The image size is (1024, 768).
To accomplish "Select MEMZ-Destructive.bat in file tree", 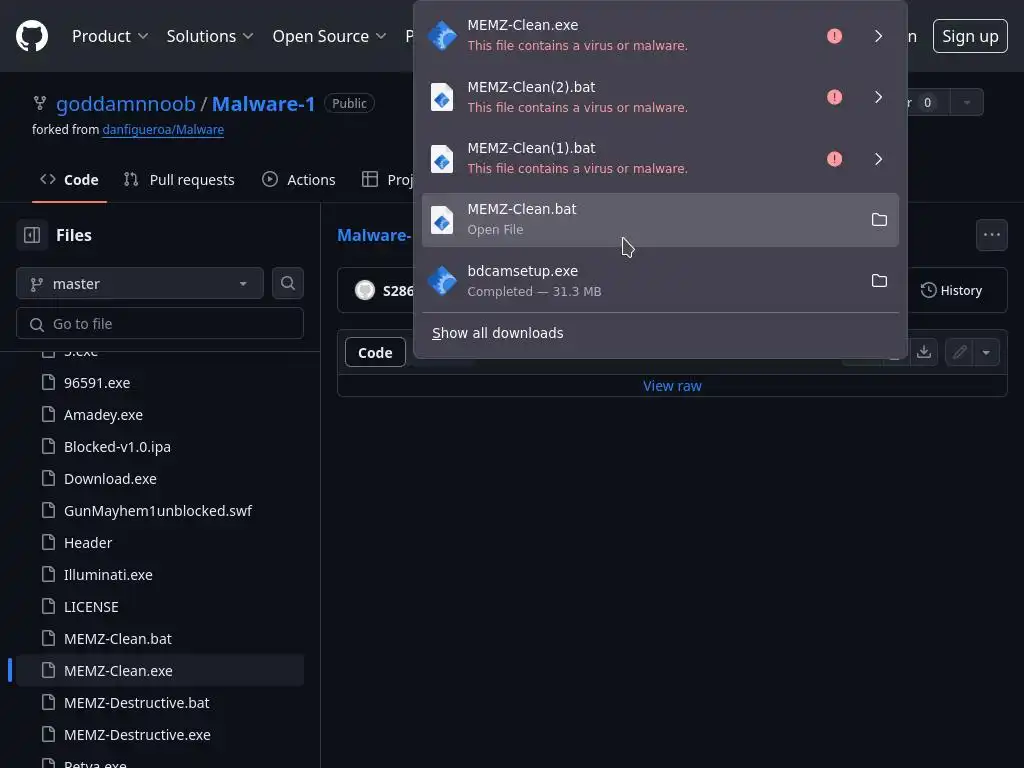I will [160, 703].
